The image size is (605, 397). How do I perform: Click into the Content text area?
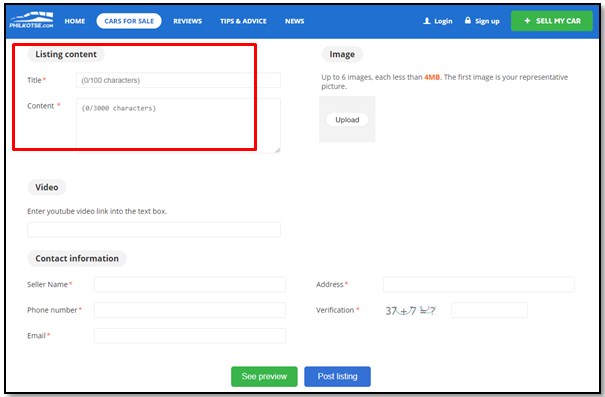178,125
